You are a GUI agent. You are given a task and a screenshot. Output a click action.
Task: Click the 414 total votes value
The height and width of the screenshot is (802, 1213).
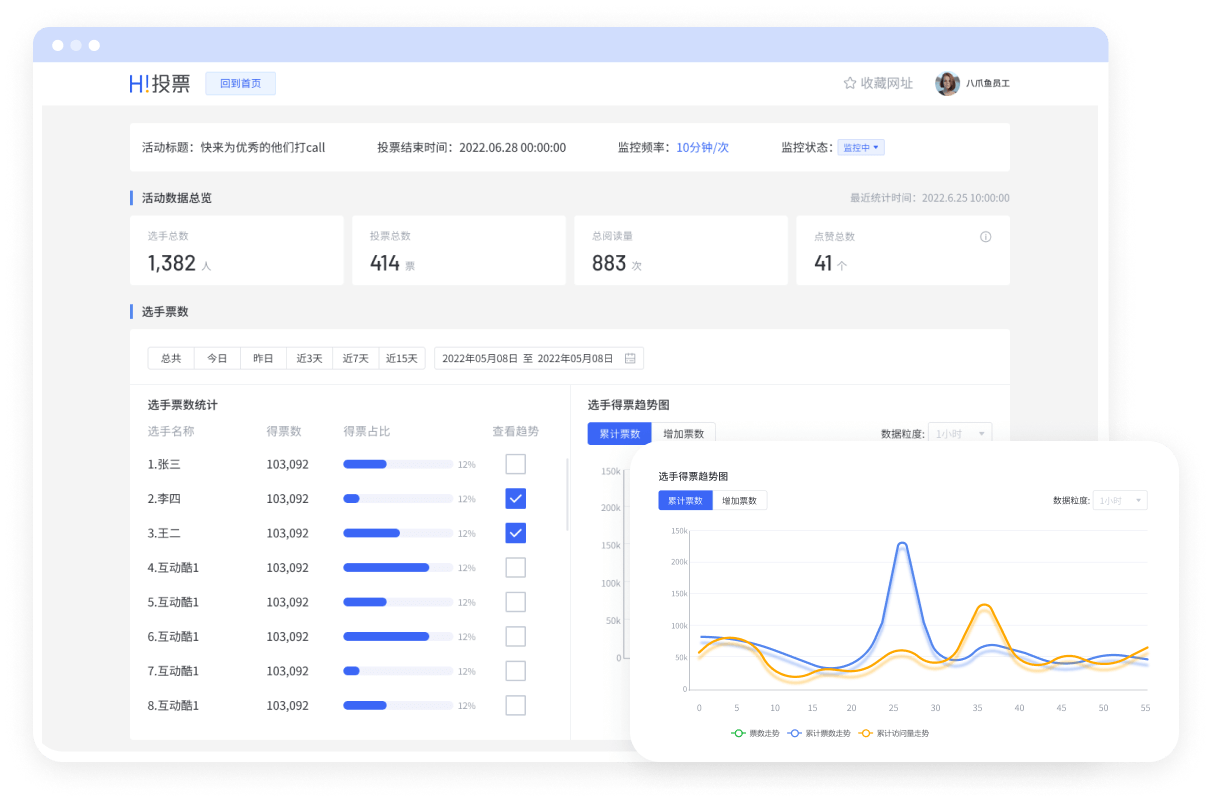pyautogui.click(x=385, y=263)
